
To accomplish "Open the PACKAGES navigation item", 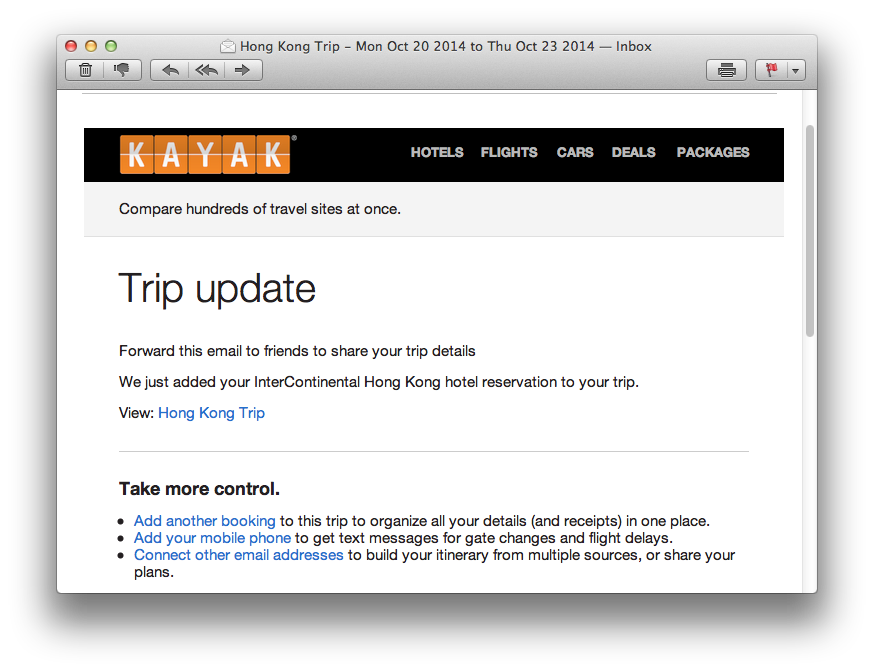I will (x=713, y=153).
